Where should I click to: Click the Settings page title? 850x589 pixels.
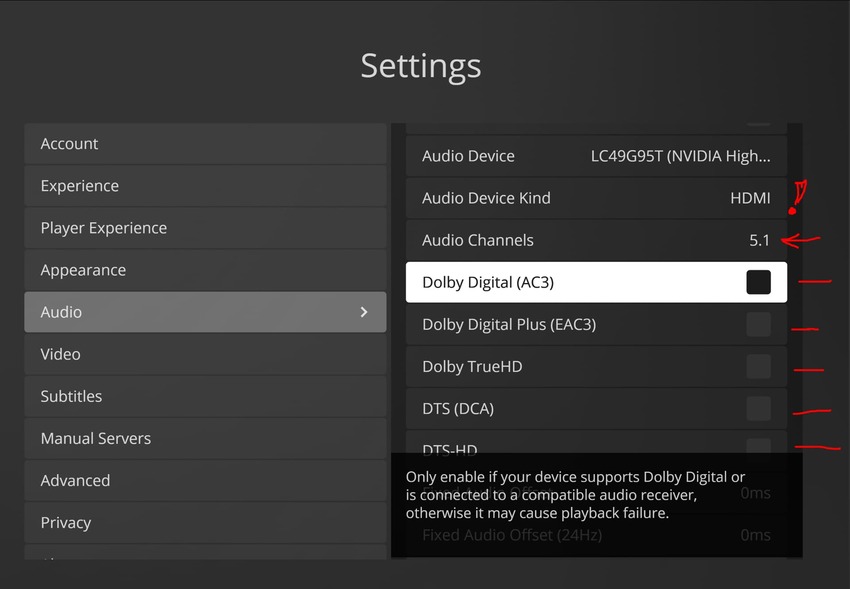coord(421,66)
